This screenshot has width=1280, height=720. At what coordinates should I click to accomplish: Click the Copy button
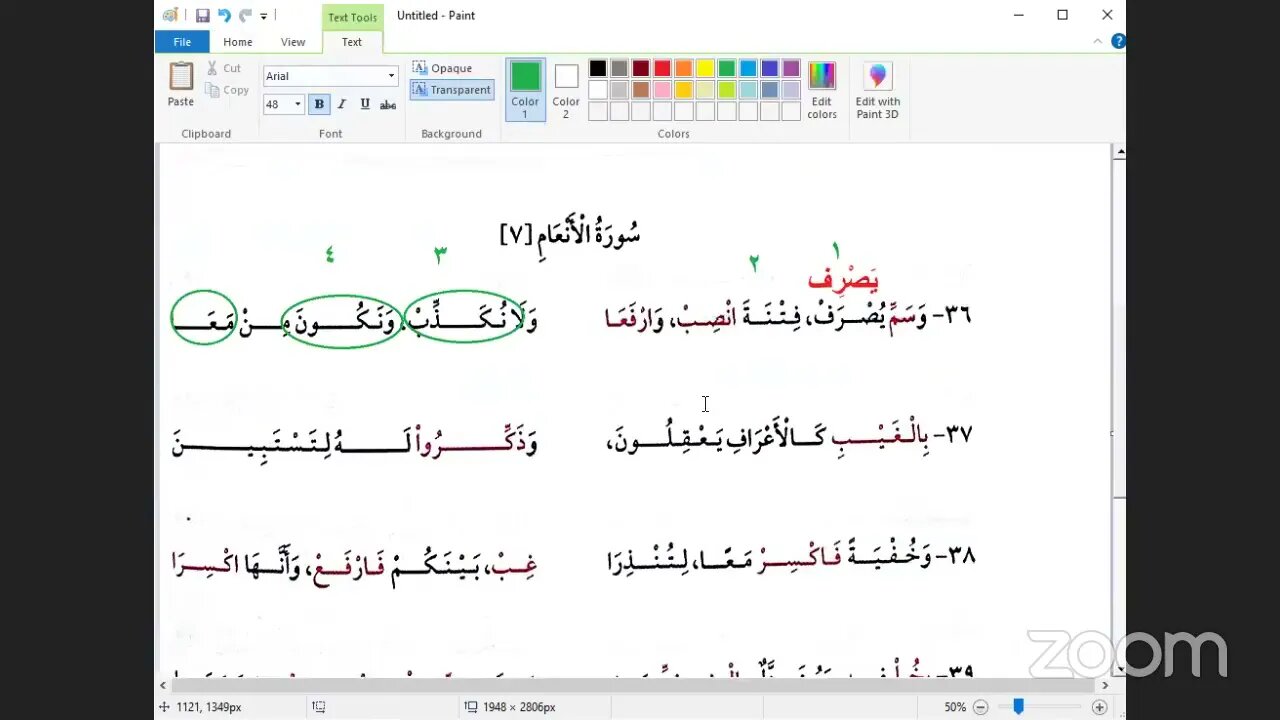pos(227,90)
